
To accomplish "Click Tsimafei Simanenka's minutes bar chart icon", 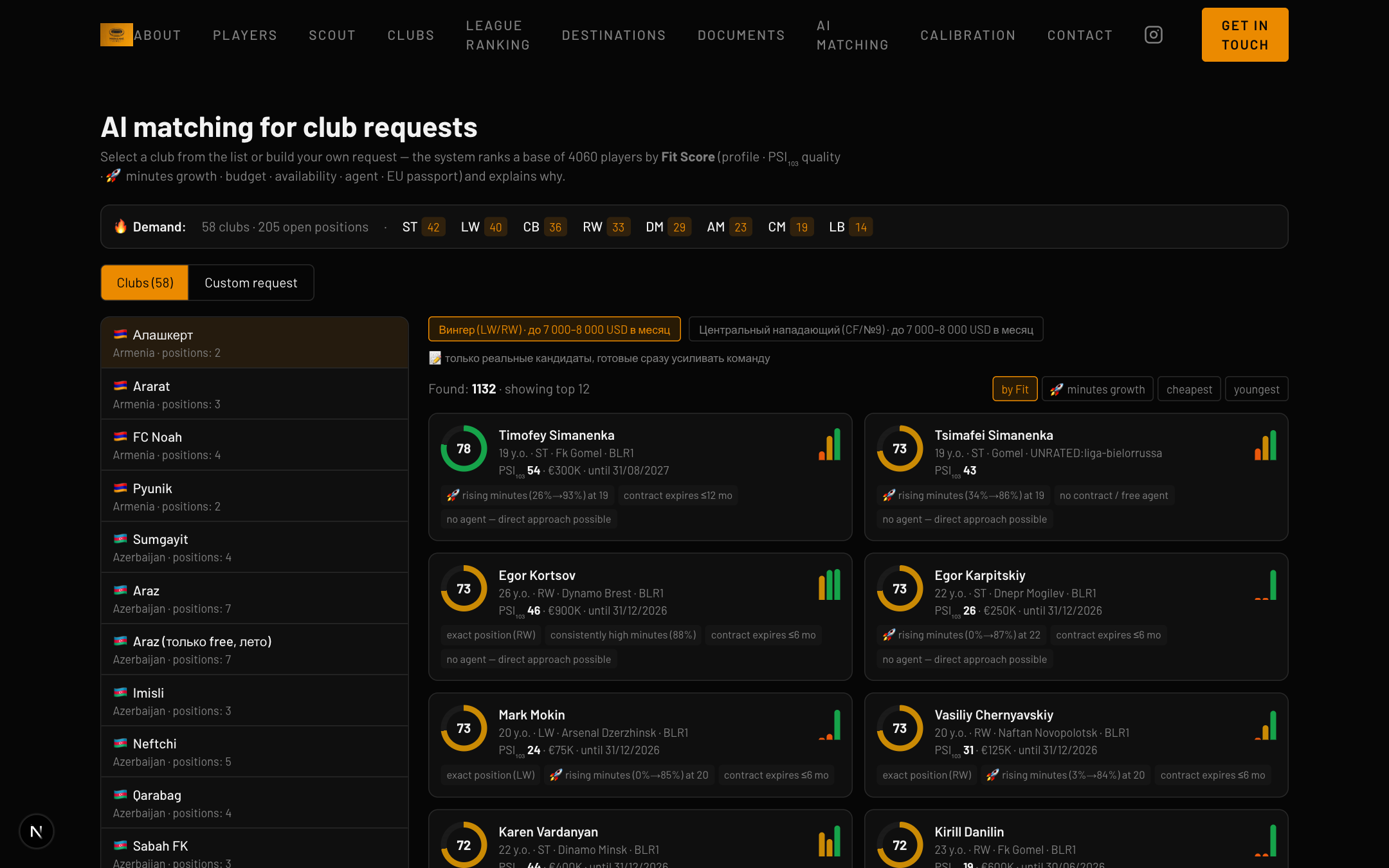I will click(1266, 444).
